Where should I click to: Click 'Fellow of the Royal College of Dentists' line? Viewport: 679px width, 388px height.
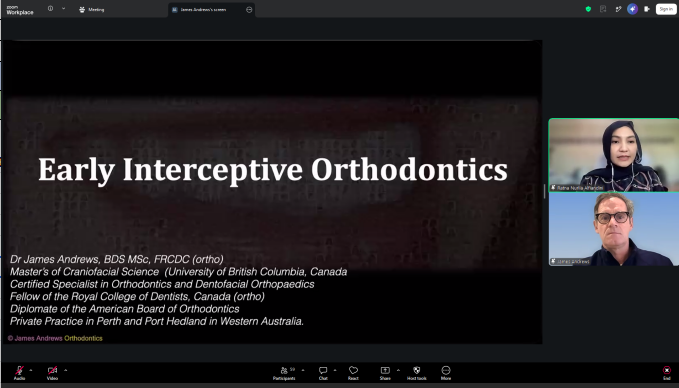[137, 297]
